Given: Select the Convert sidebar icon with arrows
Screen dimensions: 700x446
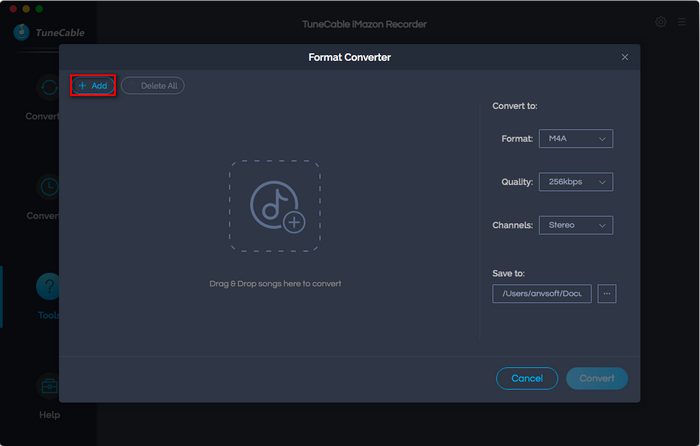Looking at the screenshot, I should [48, 87].
